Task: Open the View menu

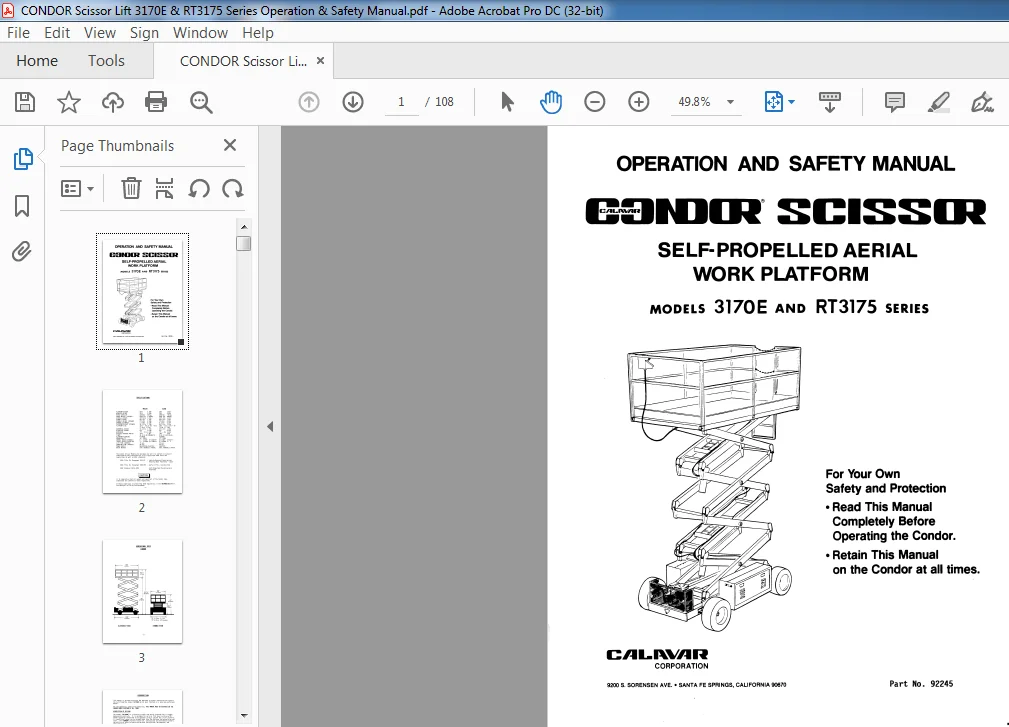Action: pyautogui.click(x=100, y=33)
